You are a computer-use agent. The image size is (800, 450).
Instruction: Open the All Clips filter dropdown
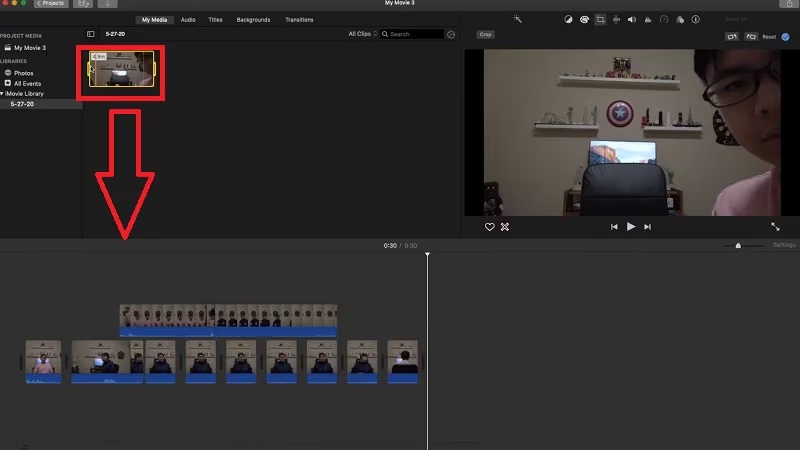[362, 34]
